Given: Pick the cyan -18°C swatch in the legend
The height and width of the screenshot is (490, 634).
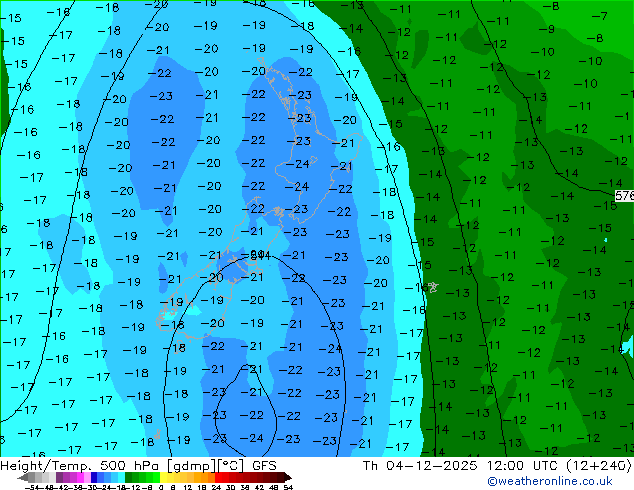Looking at the screenshot, I should point(121,477).
